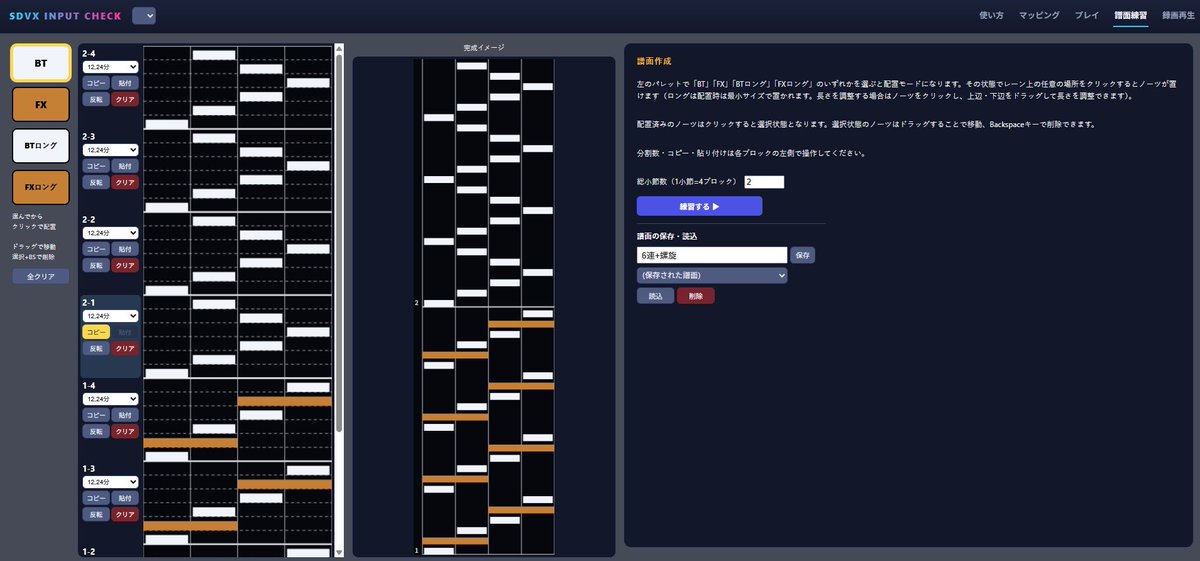The image size is (1200, 561).
Task: Open the division dropdown for block 2-1
Action: pyautogui.click(x=110, y=315)
